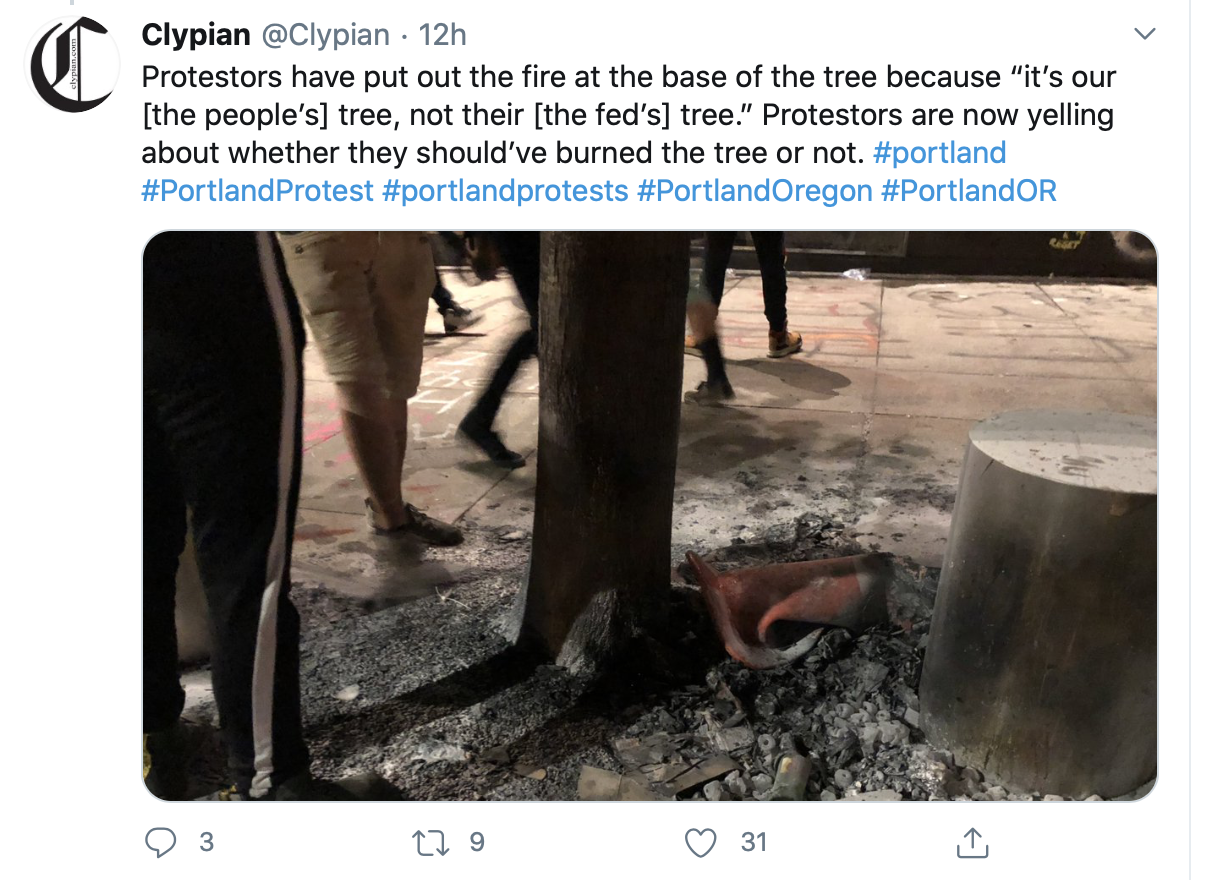This screenshot has width=1208, height=880.
Task: Click the like count of 31
Action: 753,843
